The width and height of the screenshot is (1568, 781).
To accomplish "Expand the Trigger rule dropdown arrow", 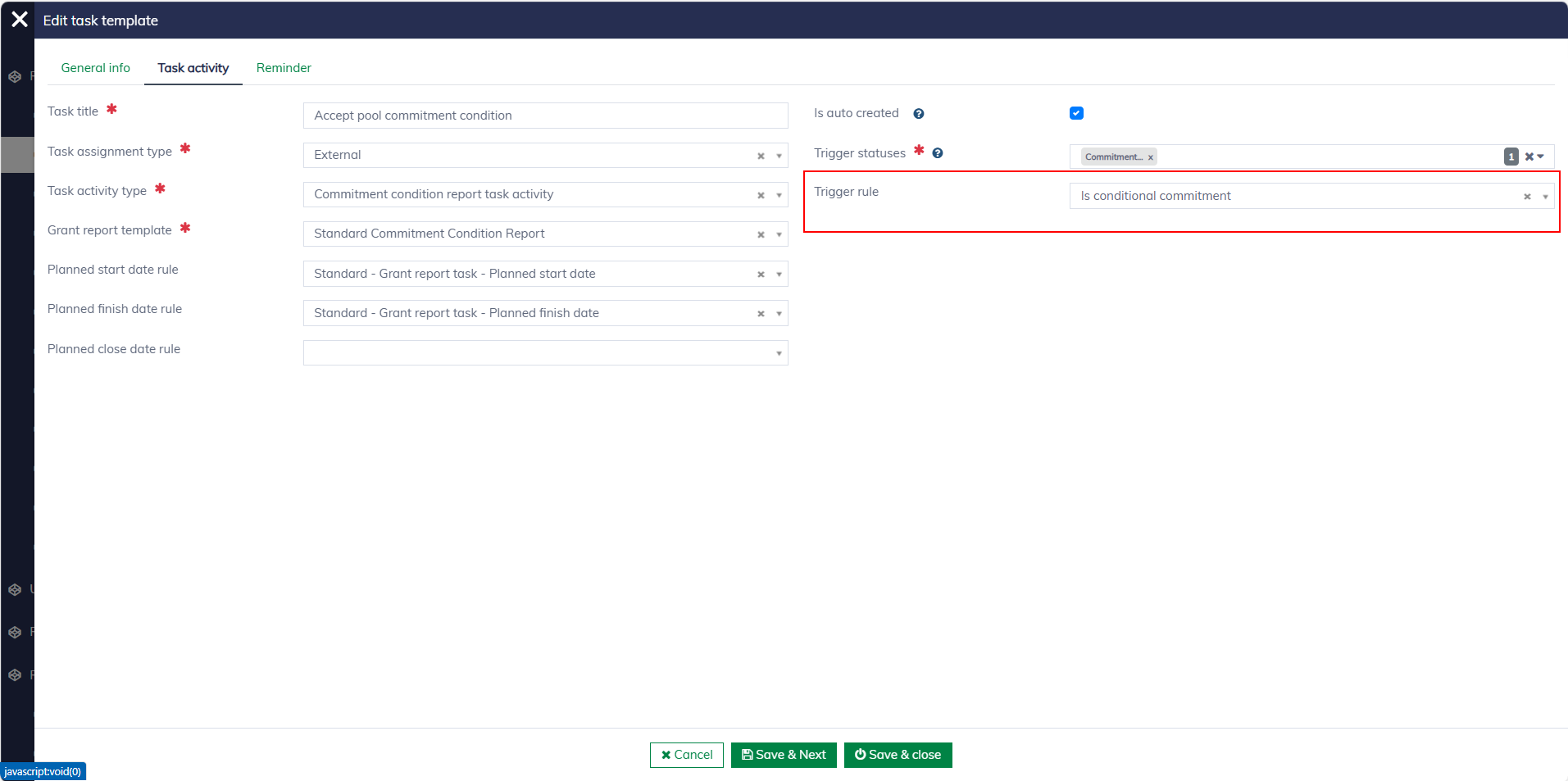I will pyautogui.click(x=1545, y=197).
